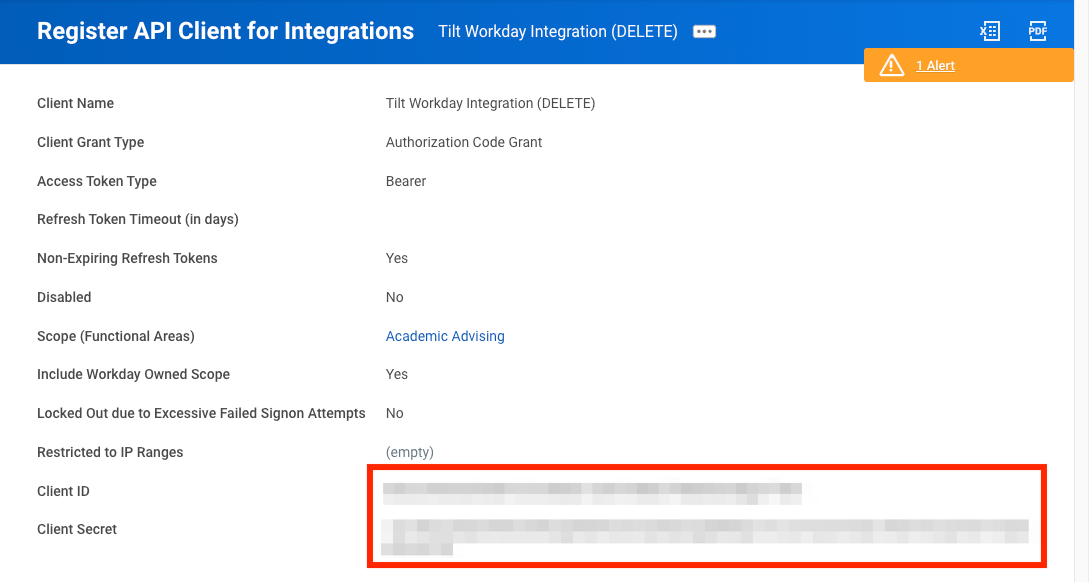
Task: Open the 1 Alert link
Action: point(935,65)
